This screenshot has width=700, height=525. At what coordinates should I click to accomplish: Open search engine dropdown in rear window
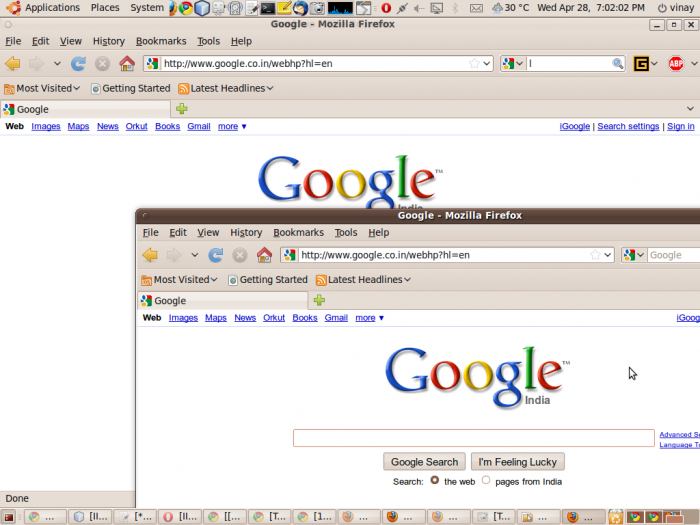click(519, 64)
